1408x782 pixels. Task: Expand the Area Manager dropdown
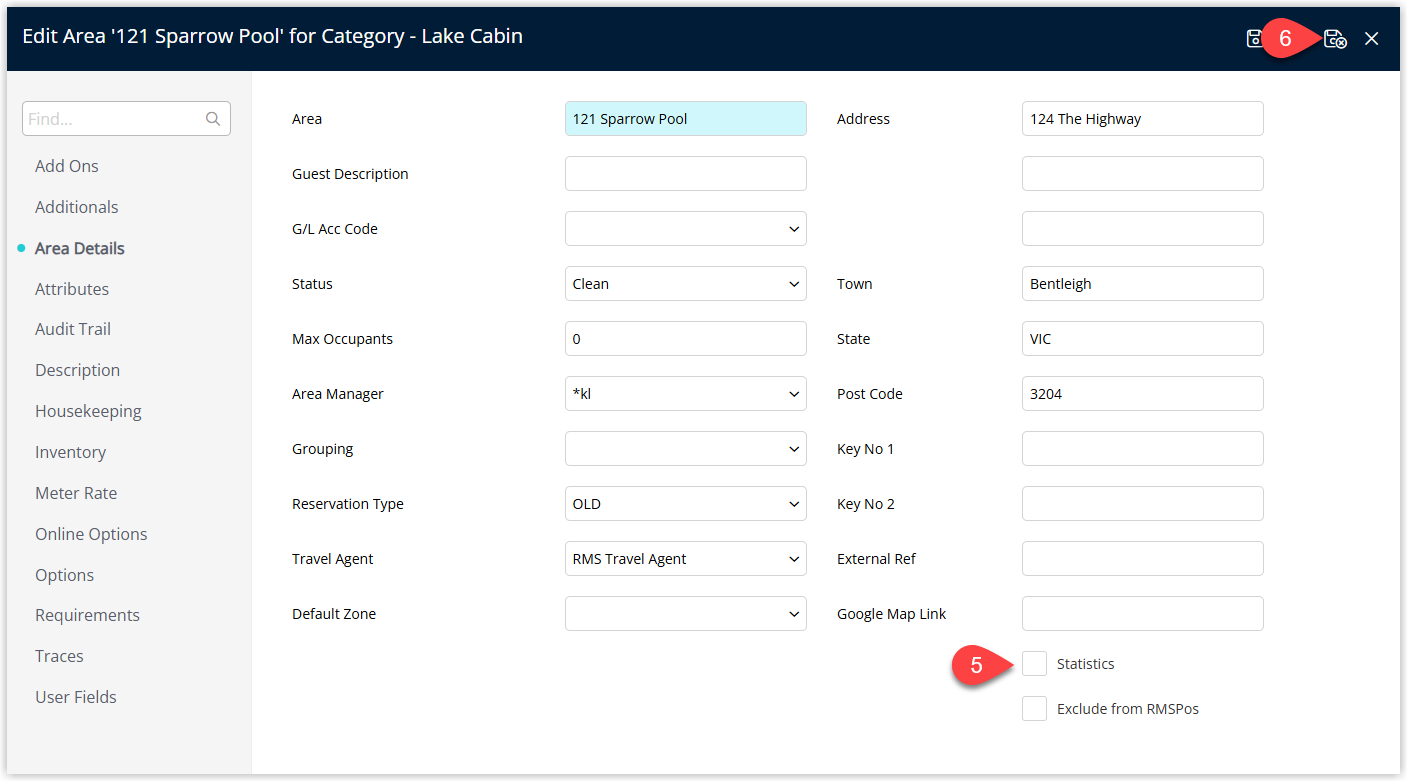pyautogui.click(x=686, y=394)
